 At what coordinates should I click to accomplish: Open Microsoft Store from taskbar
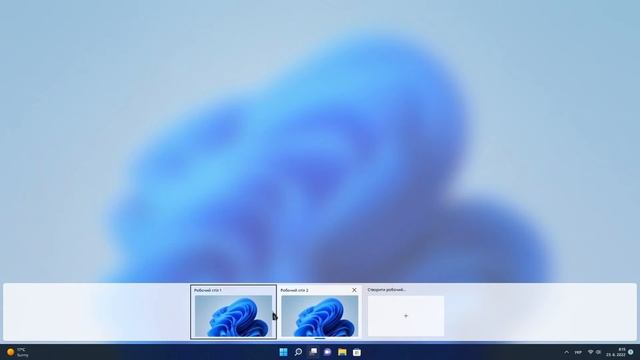tap(357, 352)
